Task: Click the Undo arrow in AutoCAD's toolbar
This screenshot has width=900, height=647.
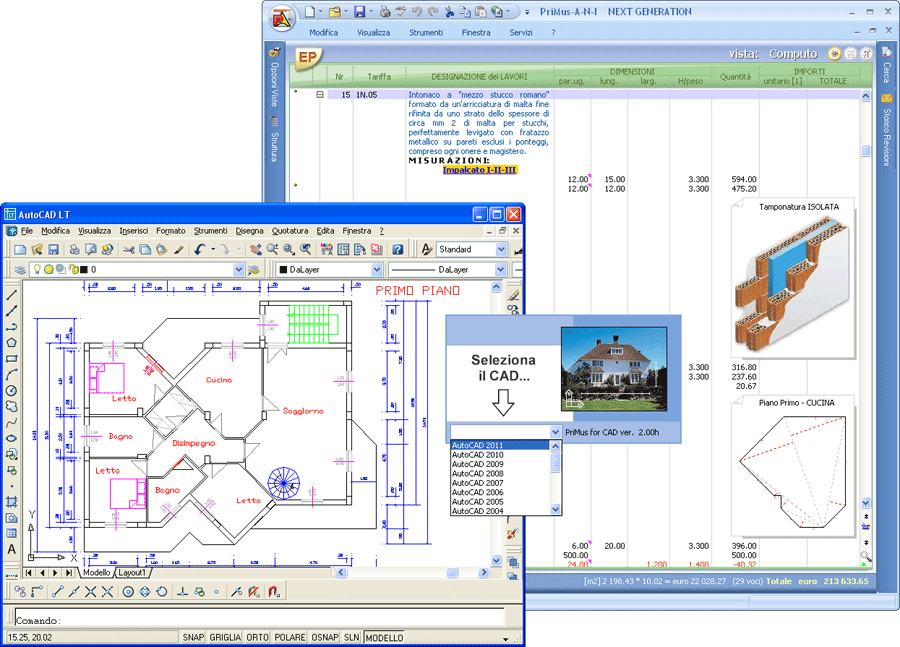Action: tap(199, 249)
